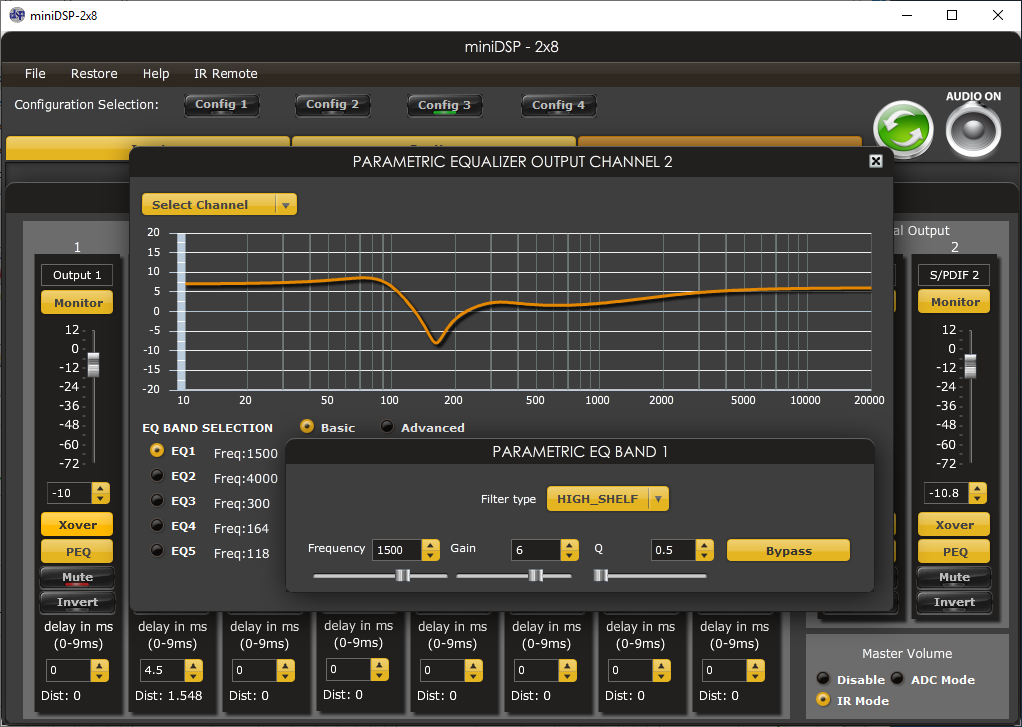1022x727 pixels.
Task: Open the IR Remote menu
Action: coord(226,74)
